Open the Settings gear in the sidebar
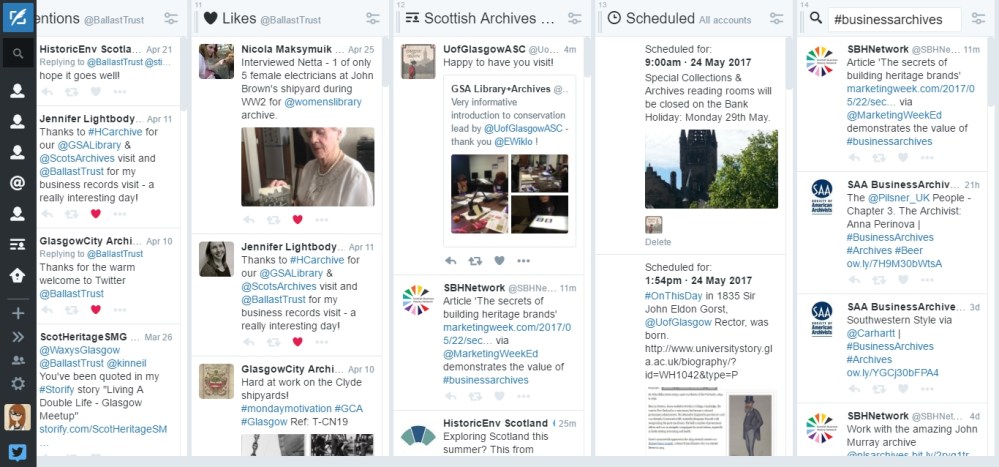This screenshot has width=999, height=467. point(17,383)
